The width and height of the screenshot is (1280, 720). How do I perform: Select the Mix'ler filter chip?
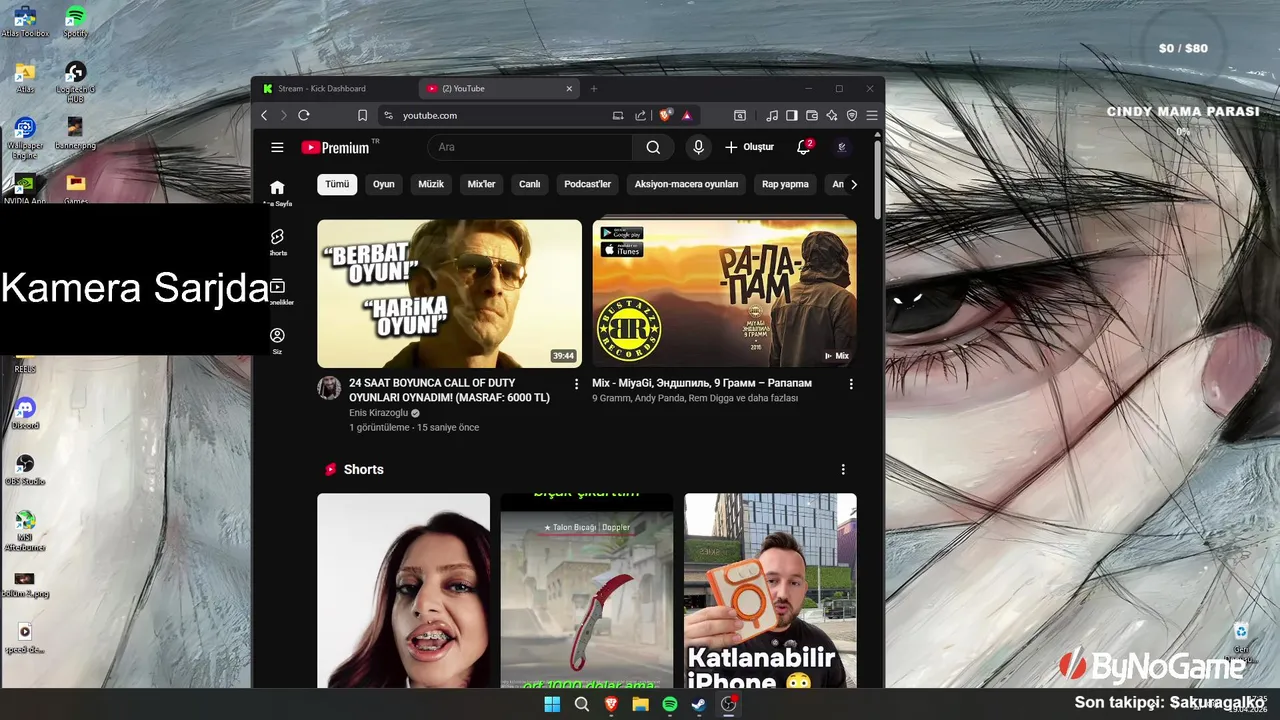pos(482,184)
